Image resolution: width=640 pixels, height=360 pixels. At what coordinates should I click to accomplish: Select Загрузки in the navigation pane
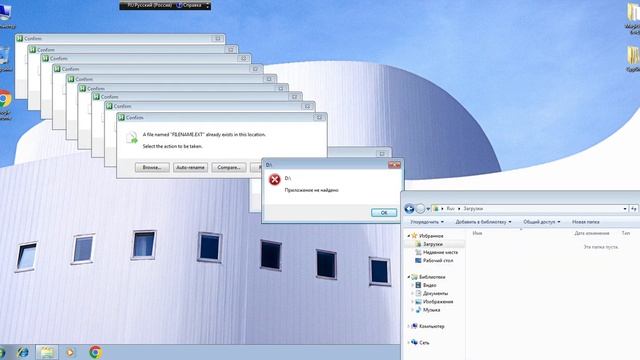(x=433, y=244)
